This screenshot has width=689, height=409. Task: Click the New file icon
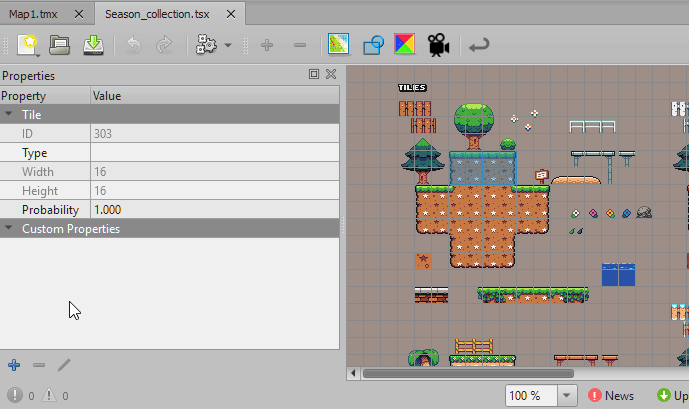tap(27, 45)
